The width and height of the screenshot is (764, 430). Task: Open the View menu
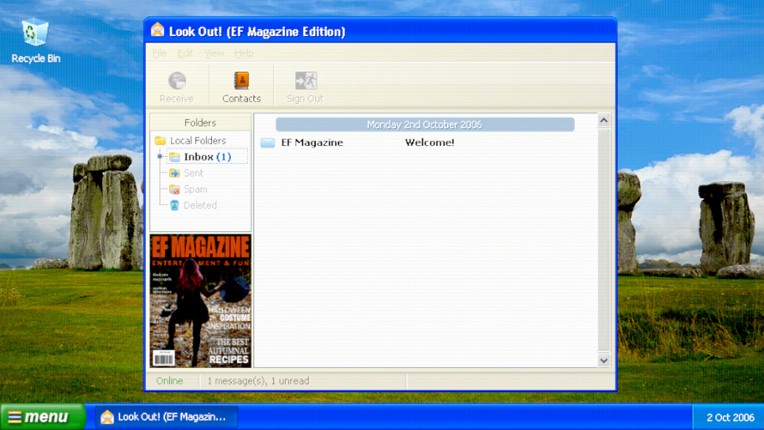(214, 53)
